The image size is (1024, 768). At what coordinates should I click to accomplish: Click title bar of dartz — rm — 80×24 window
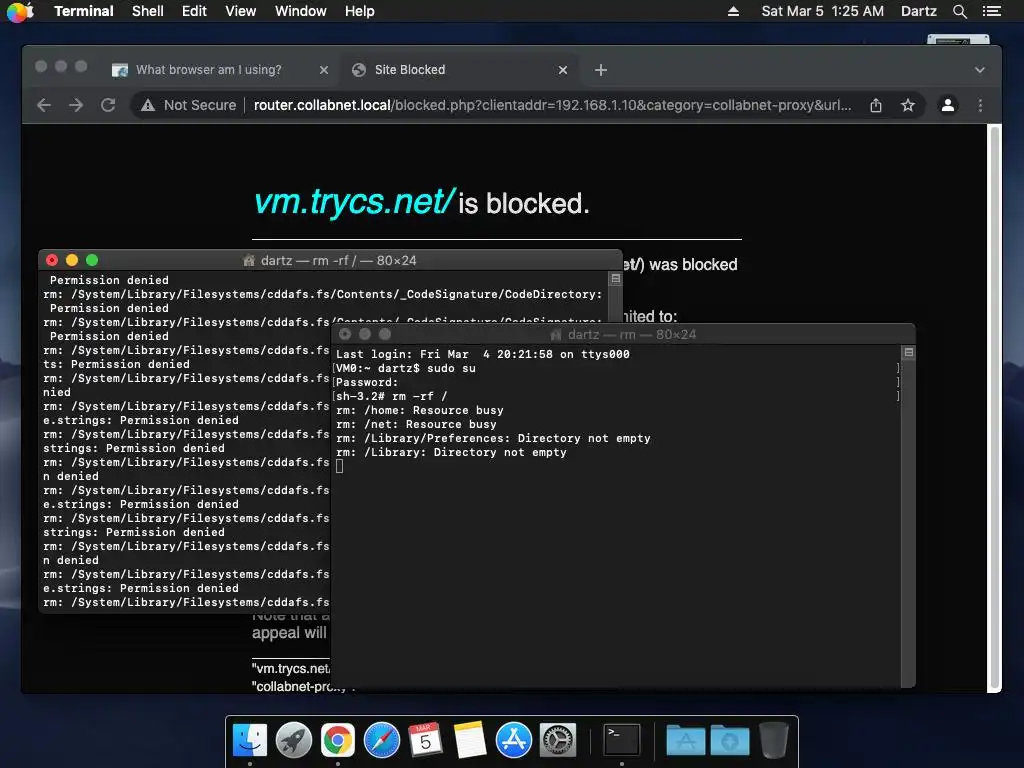point(624,334)
